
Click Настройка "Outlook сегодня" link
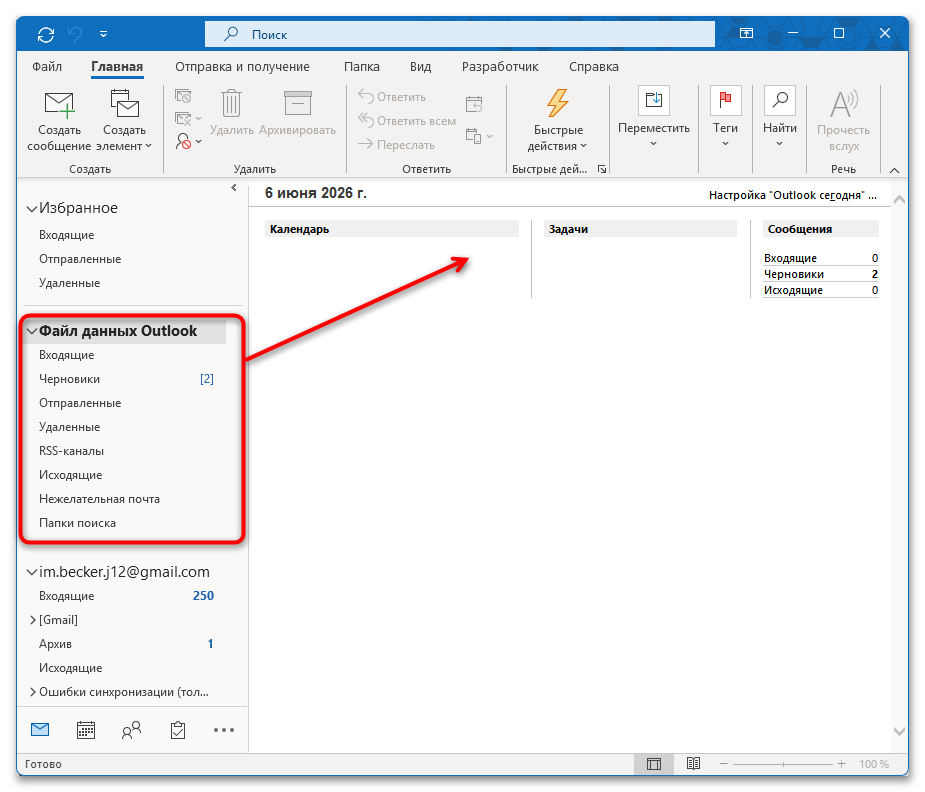coord(792,195)
